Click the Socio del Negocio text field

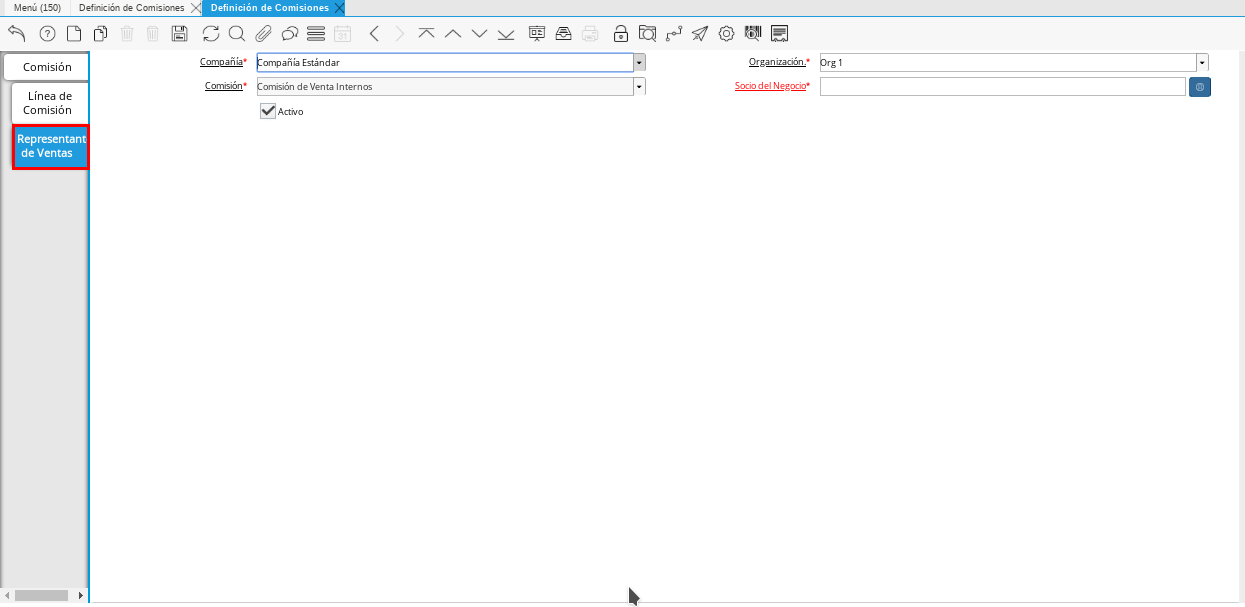1002,87
